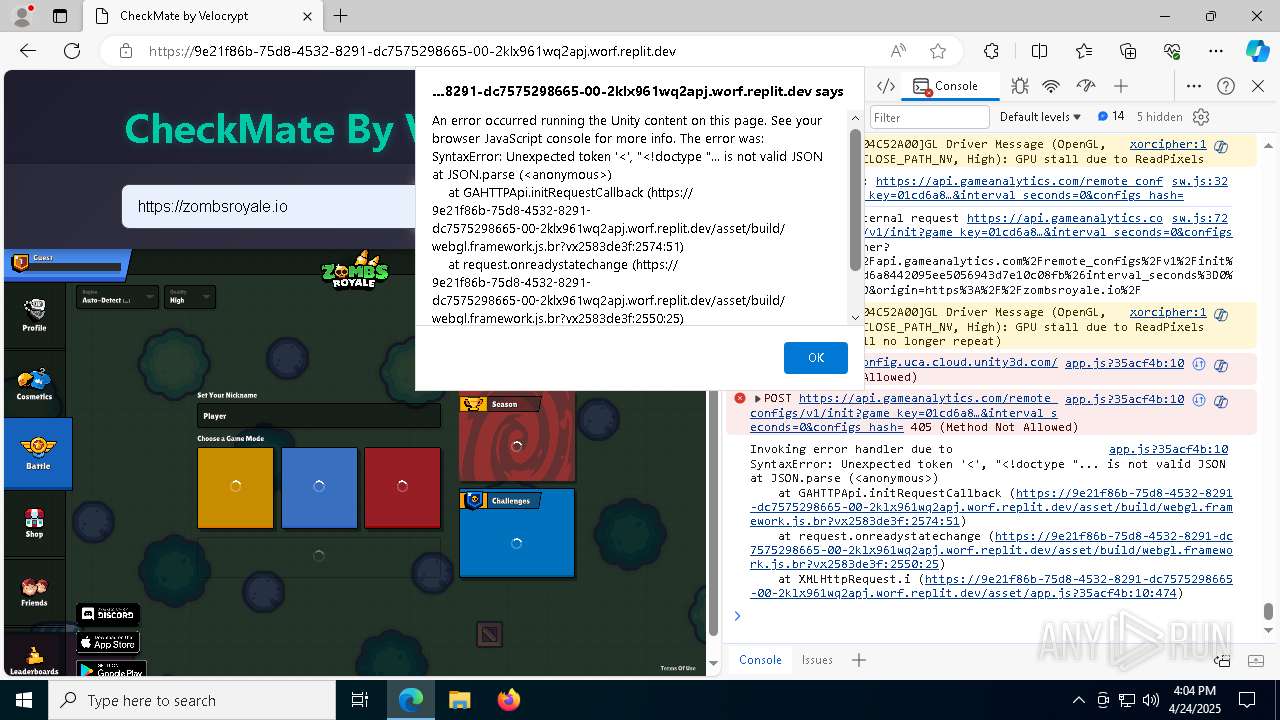Go back using the browser back arrow
This screenshot has width=1280, height=720.
28,51
